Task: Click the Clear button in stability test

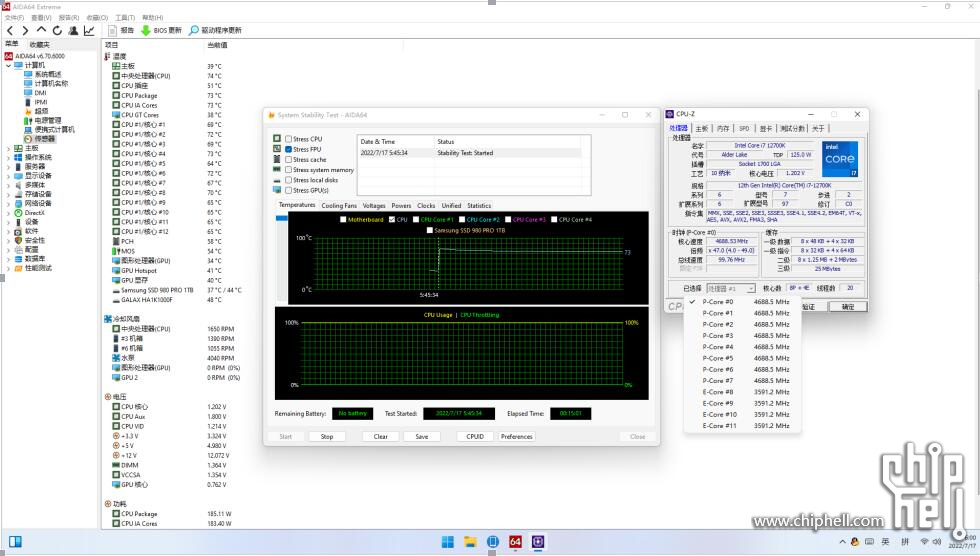Action: (381, 437)
